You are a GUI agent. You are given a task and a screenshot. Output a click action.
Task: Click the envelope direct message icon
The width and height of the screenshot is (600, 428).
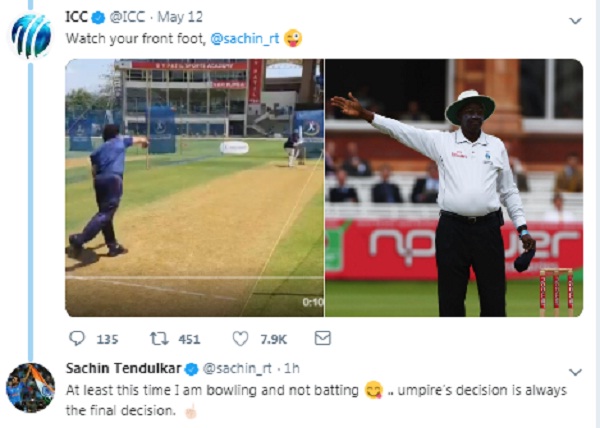click(x=322, y=339)
